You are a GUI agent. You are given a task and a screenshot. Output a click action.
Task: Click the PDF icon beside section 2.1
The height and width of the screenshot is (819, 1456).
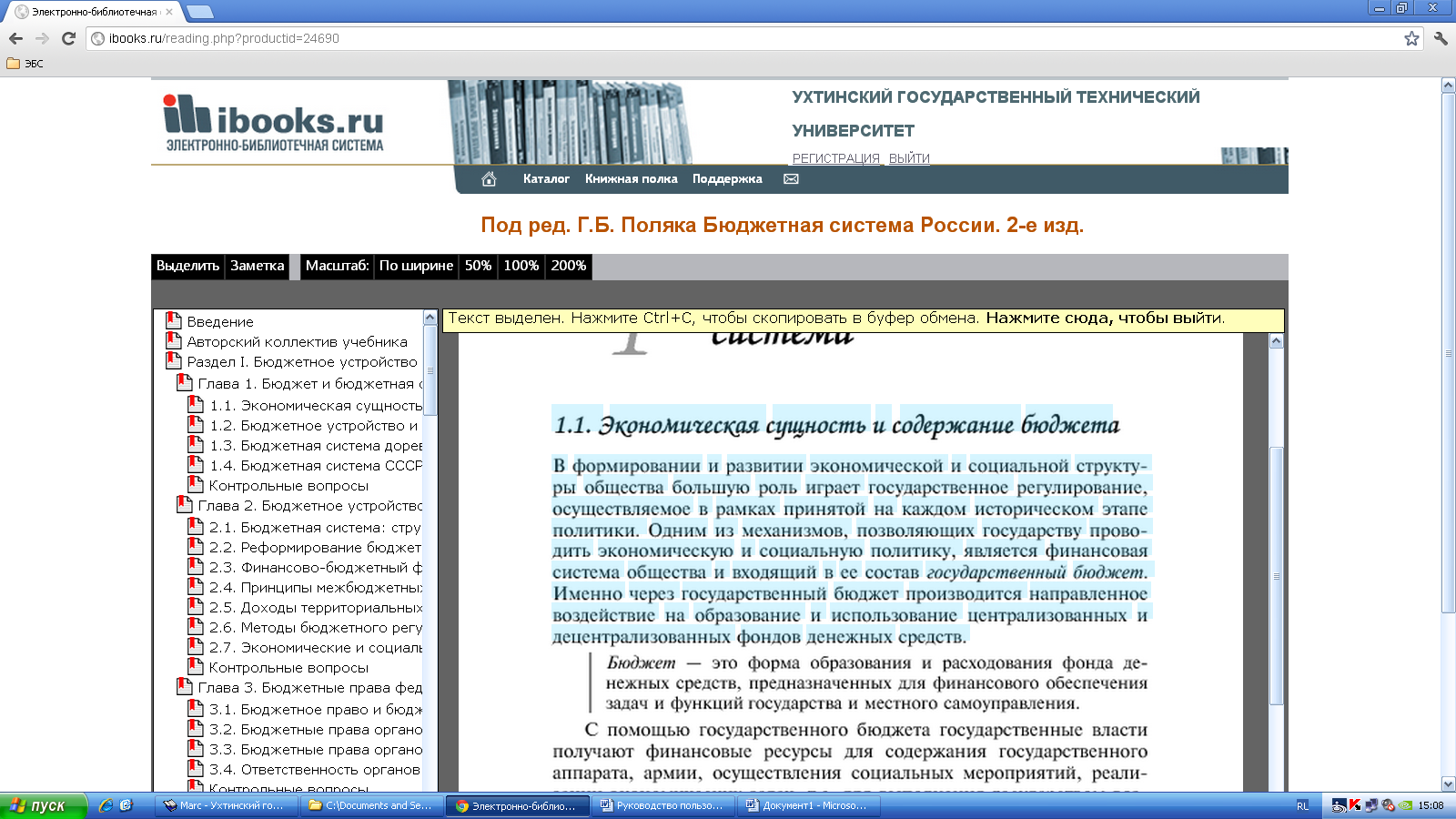(196, 526)
